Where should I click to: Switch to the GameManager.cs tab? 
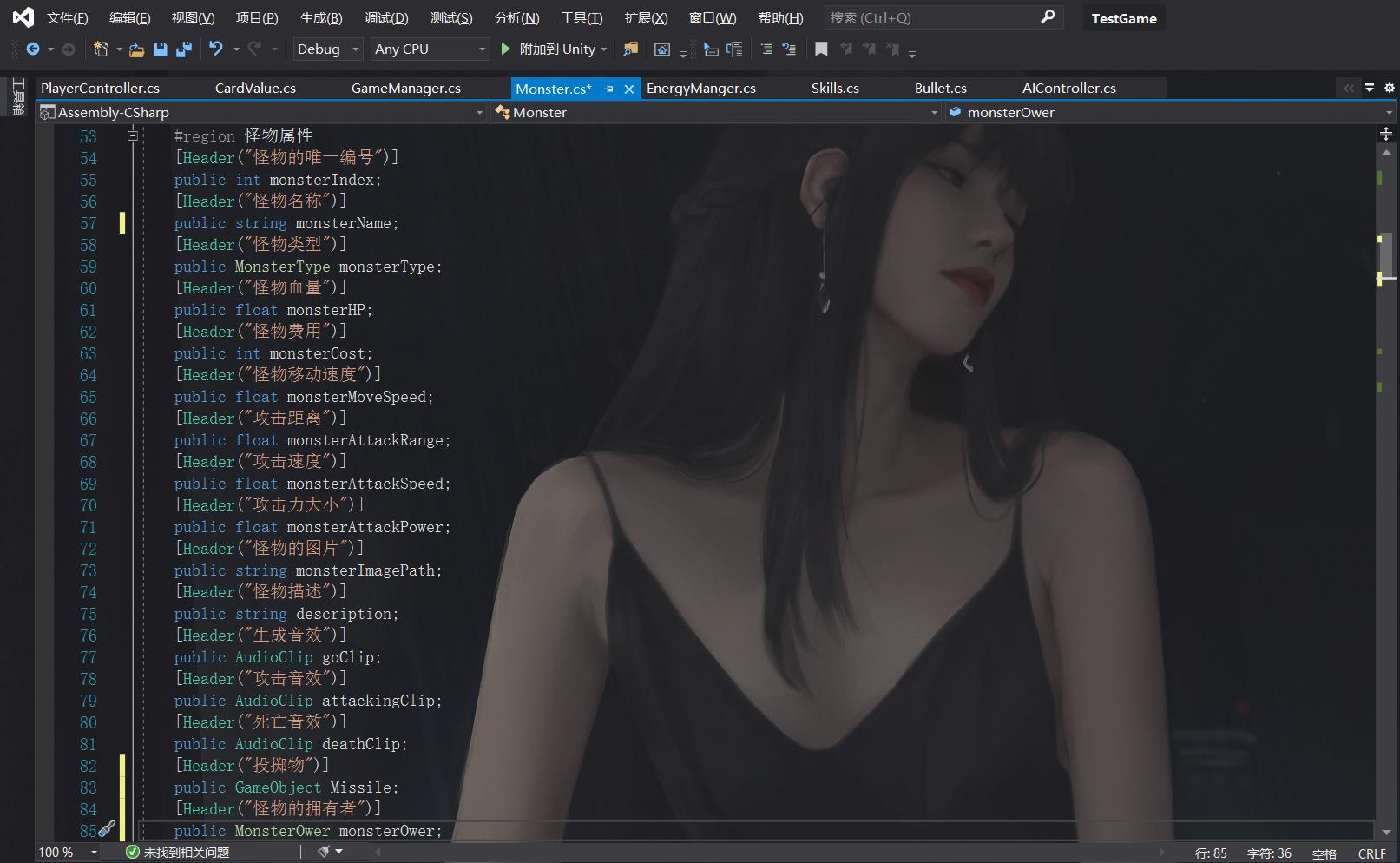405,88
